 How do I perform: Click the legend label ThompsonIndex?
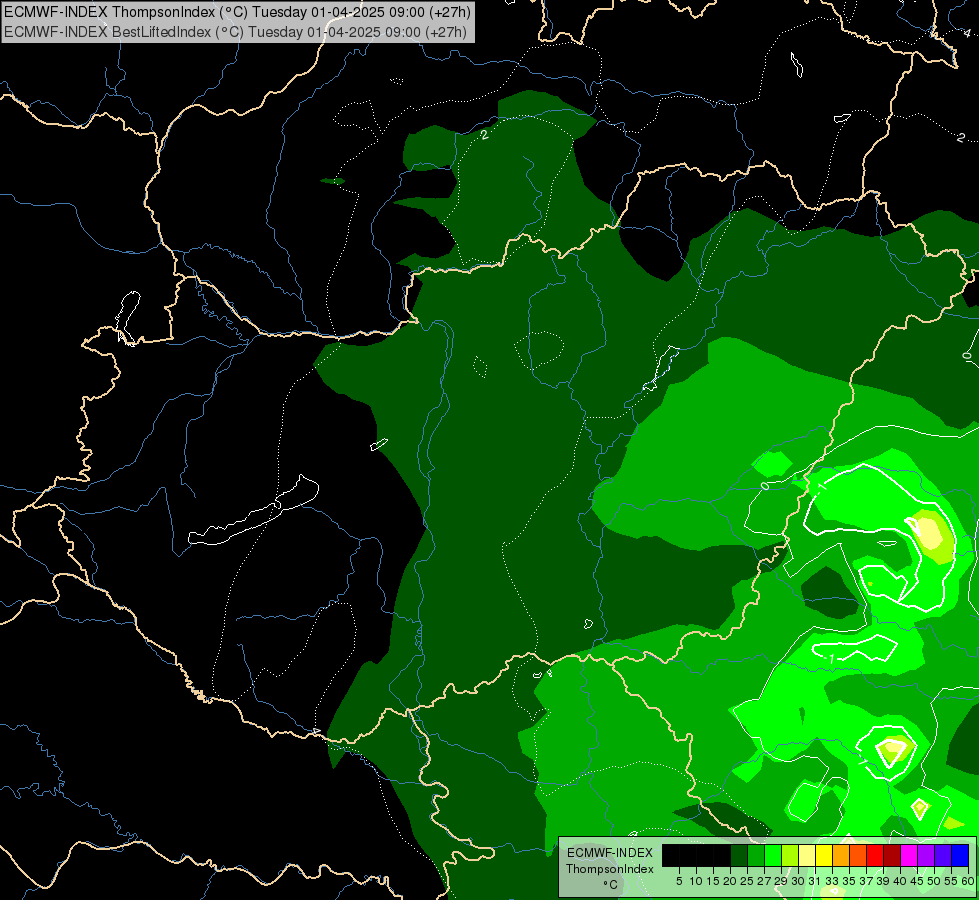(x=609, y=869)
